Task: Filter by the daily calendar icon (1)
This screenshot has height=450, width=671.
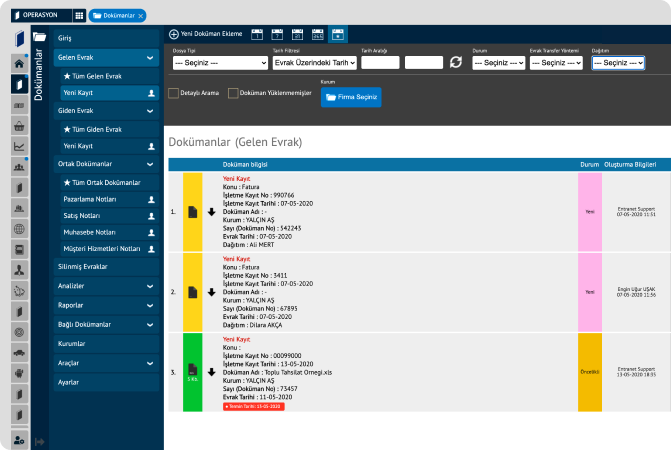Action: coord(257,34)
